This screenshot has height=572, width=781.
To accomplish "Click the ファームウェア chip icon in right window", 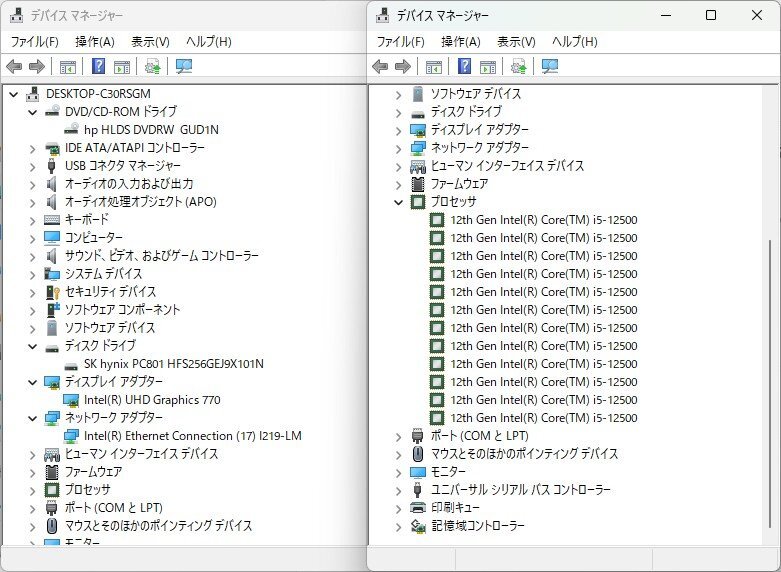I will click(417, 184).
